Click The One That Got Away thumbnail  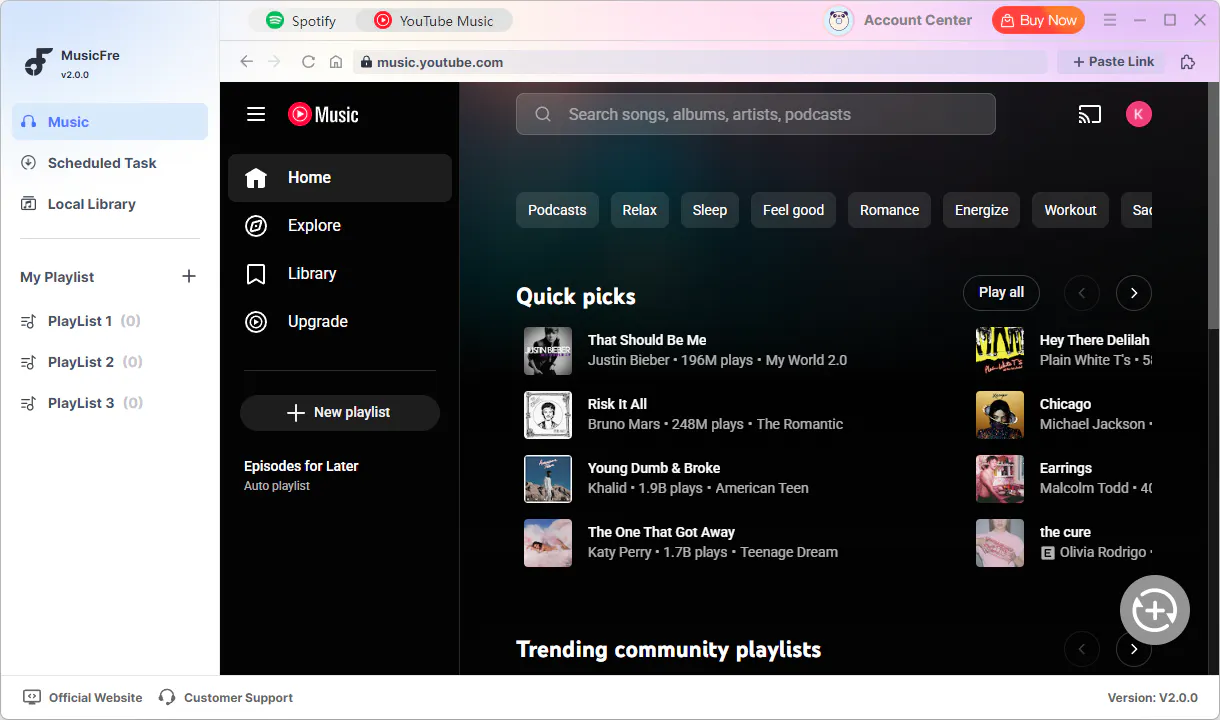(548, 543)
